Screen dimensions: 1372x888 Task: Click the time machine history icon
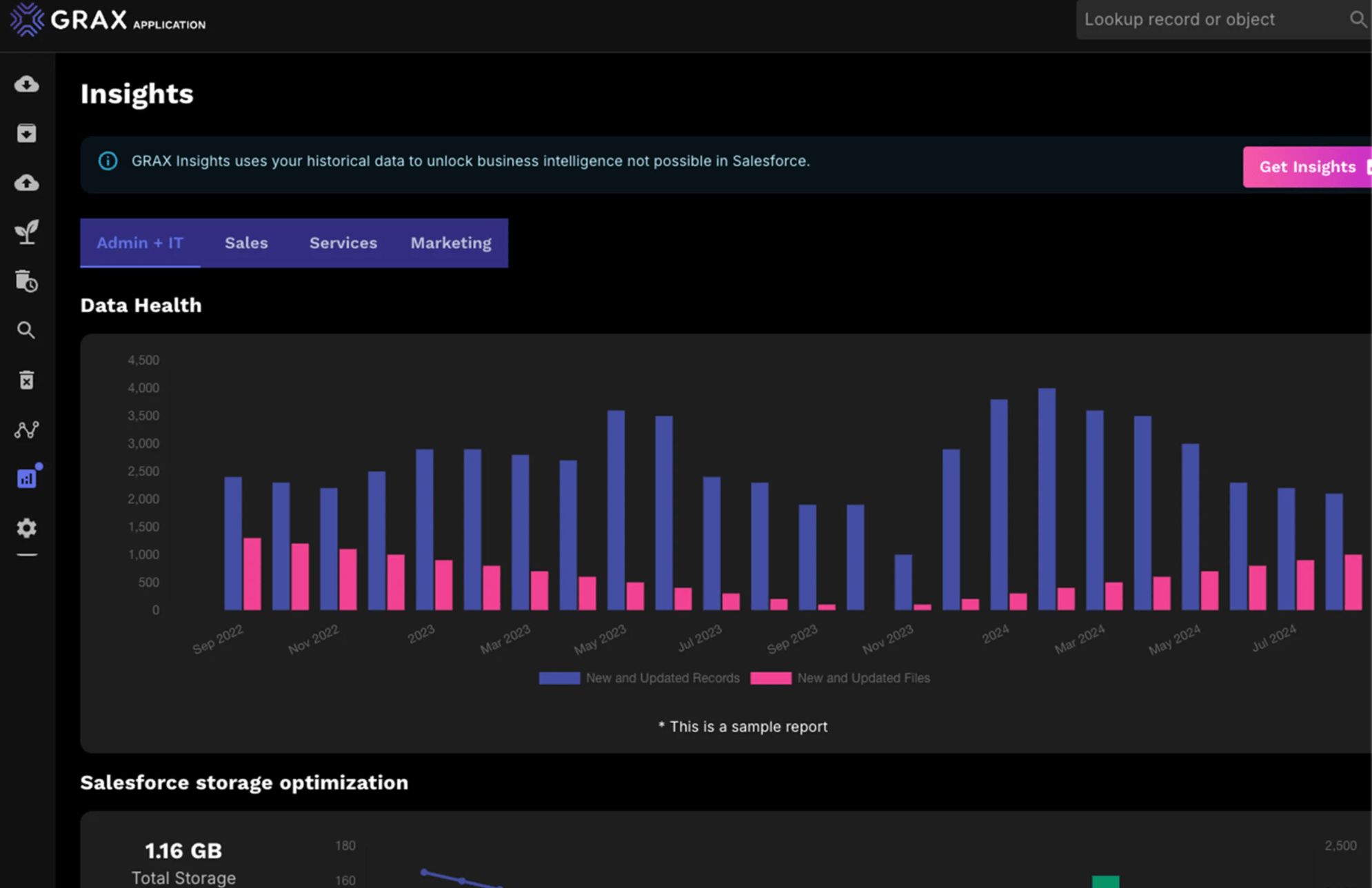pos(26,281)
